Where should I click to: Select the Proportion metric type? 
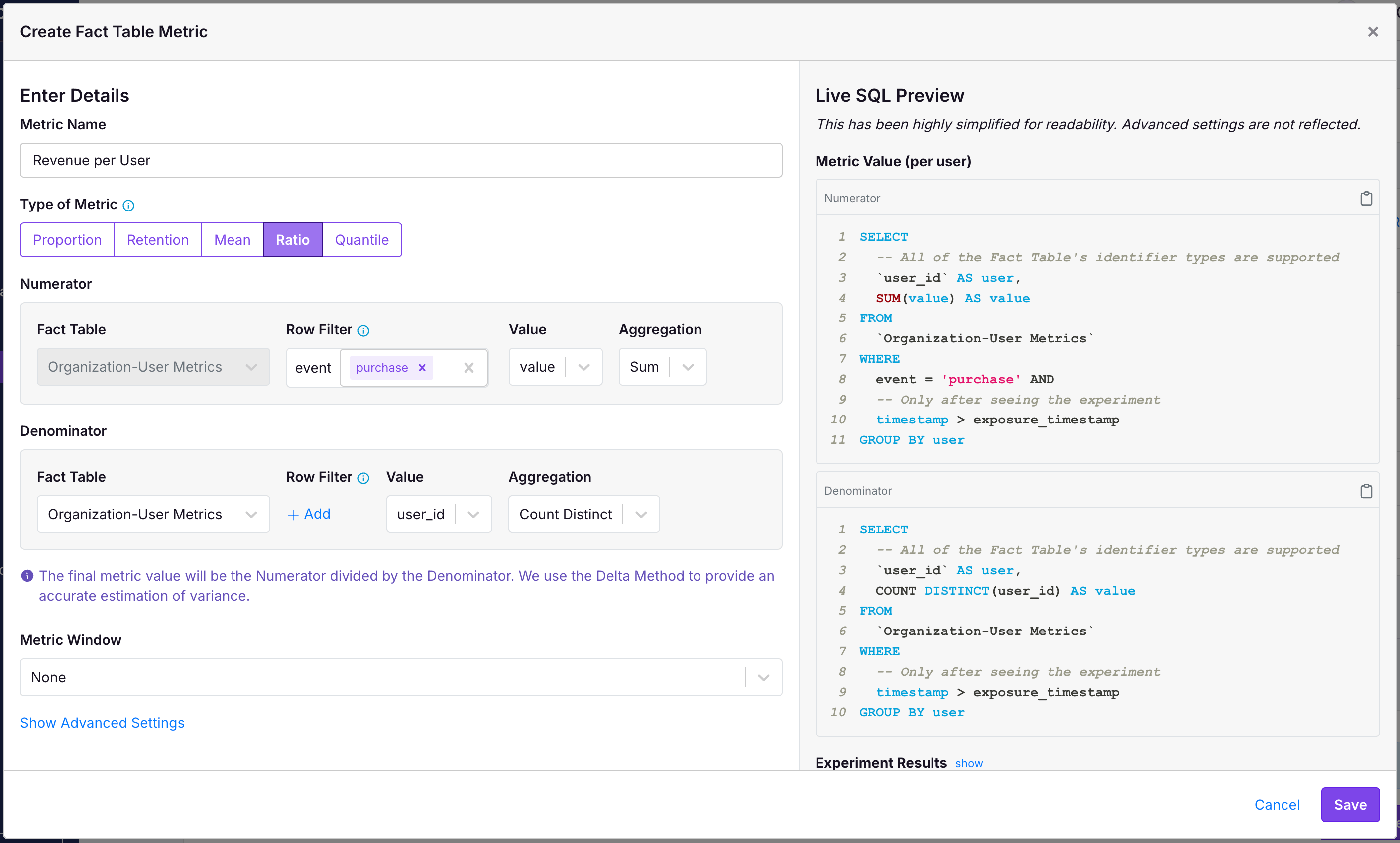67,240
